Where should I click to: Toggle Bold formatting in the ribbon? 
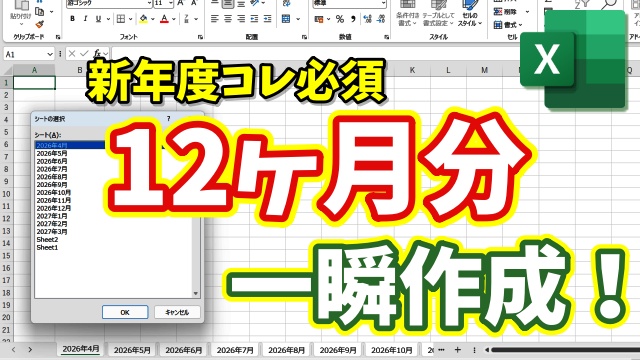pyautogui.click(x=72, y=19)
